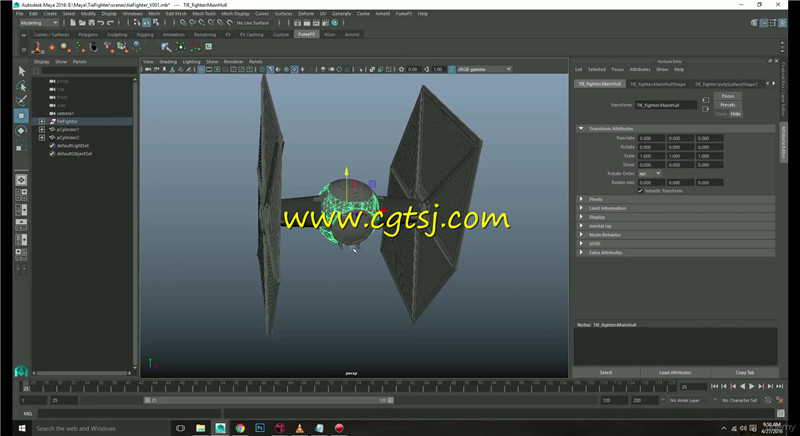Click load node output connection icon

pyautogui.click(x=705, y=109)
